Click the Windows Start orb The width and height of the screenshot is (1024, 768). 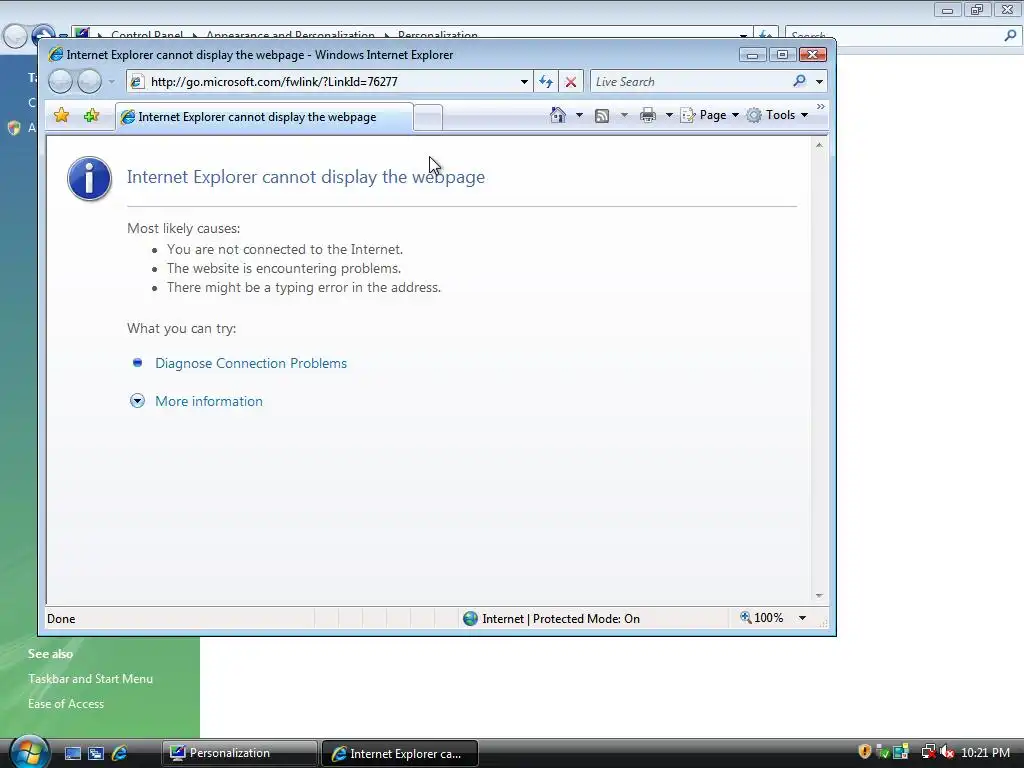coord(29,752)
